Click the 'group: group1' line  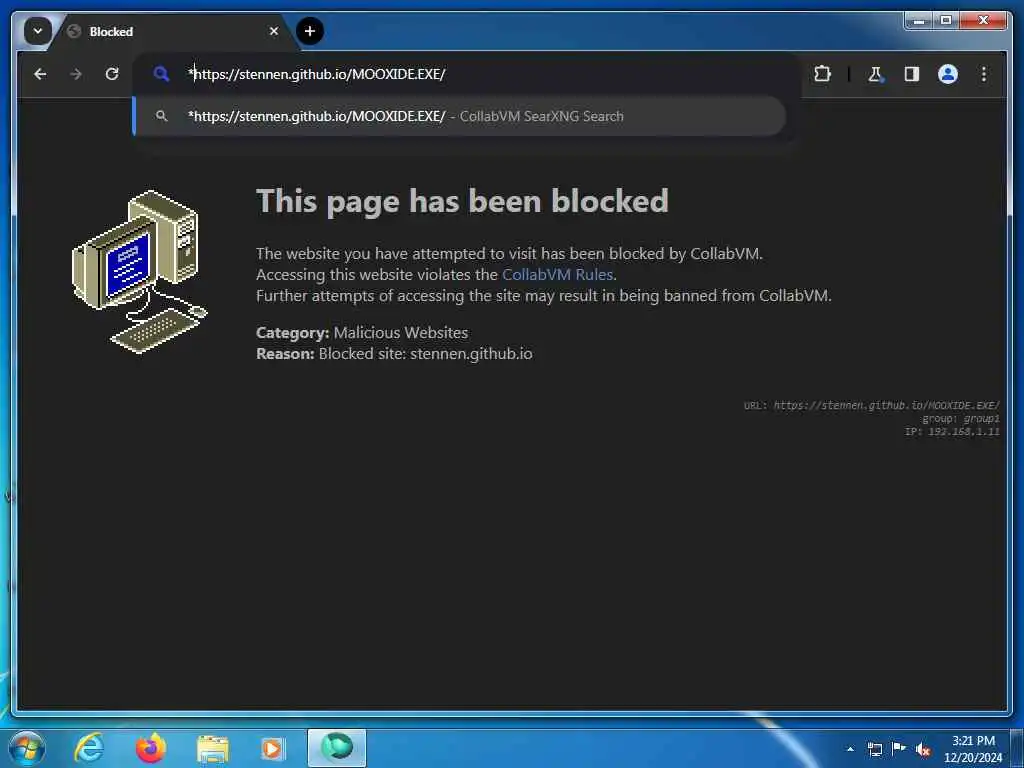tap(960, 419)
